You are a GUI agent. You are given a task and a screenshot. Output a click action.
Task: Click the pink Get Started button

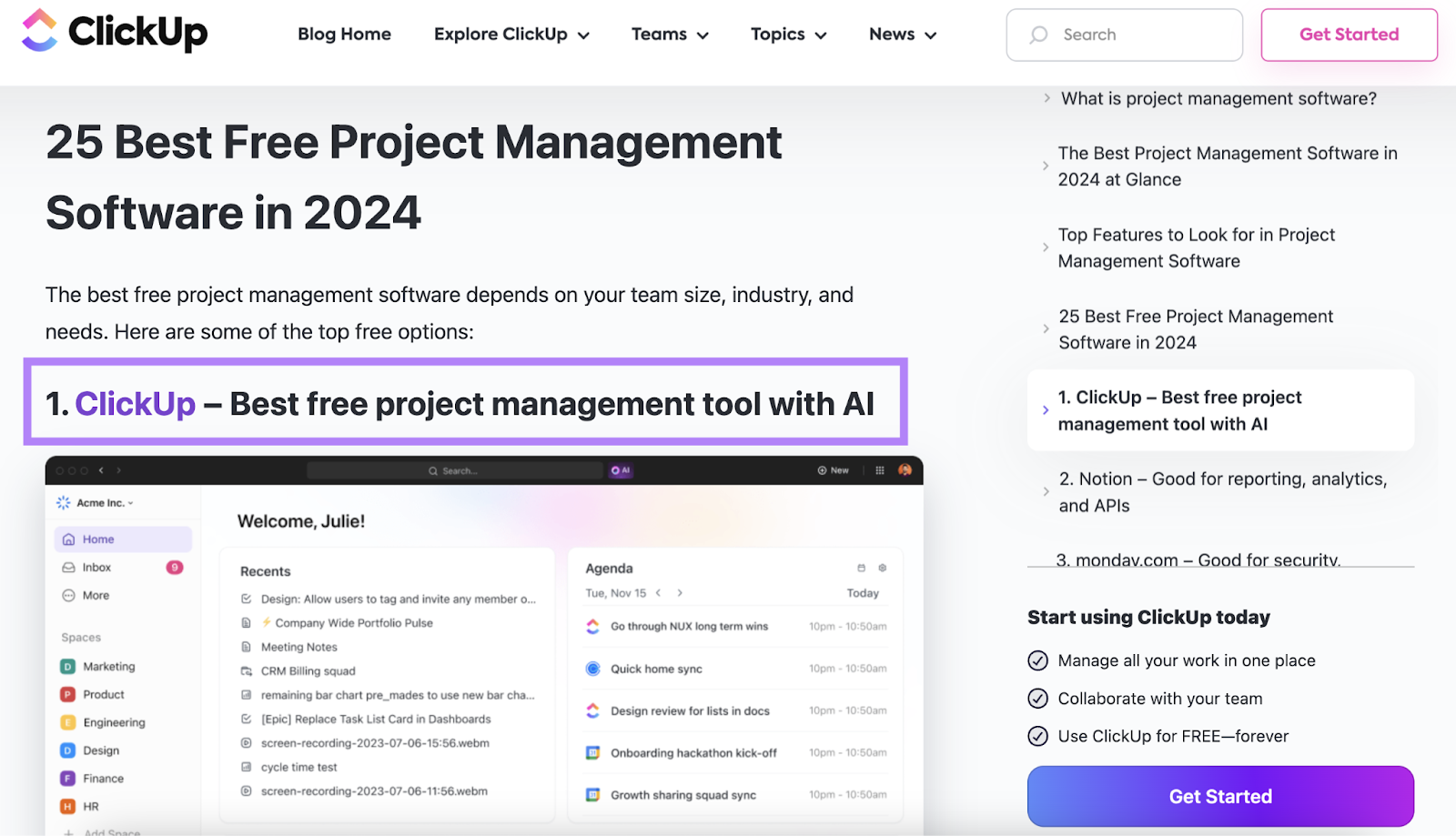pos(1349,35)
